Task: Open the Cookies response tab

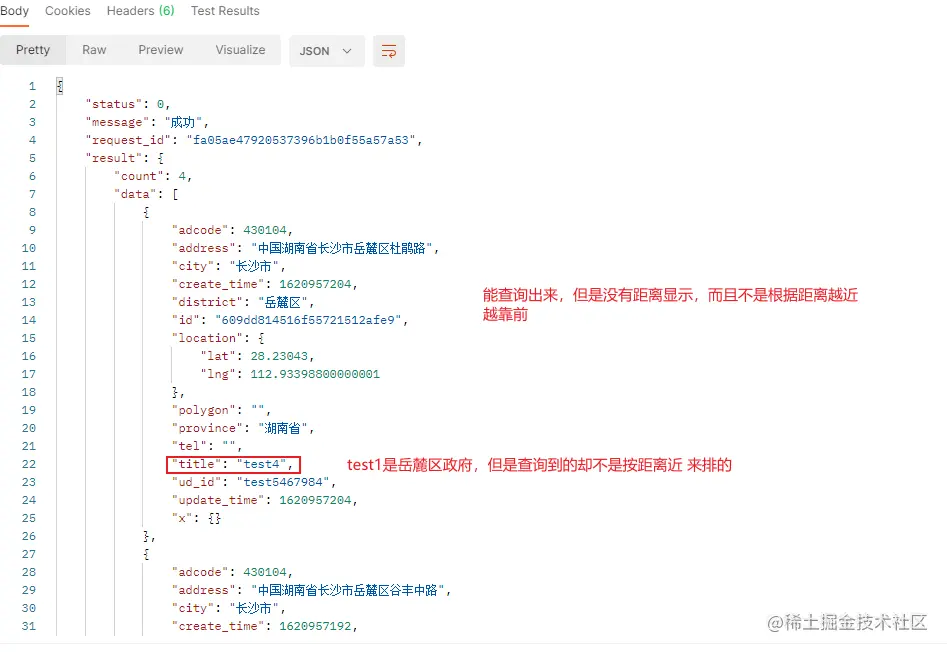Action: [x=68, y=11]
